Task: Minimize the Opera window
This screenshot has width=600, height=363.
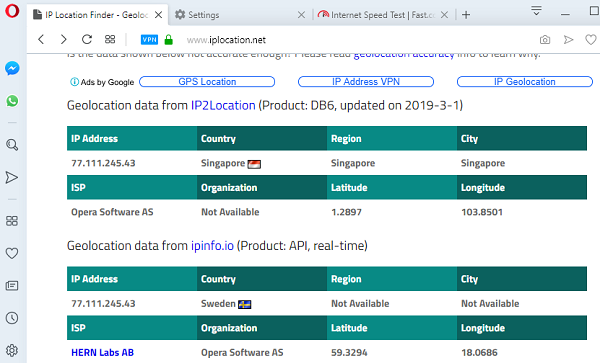Action: 565,14
